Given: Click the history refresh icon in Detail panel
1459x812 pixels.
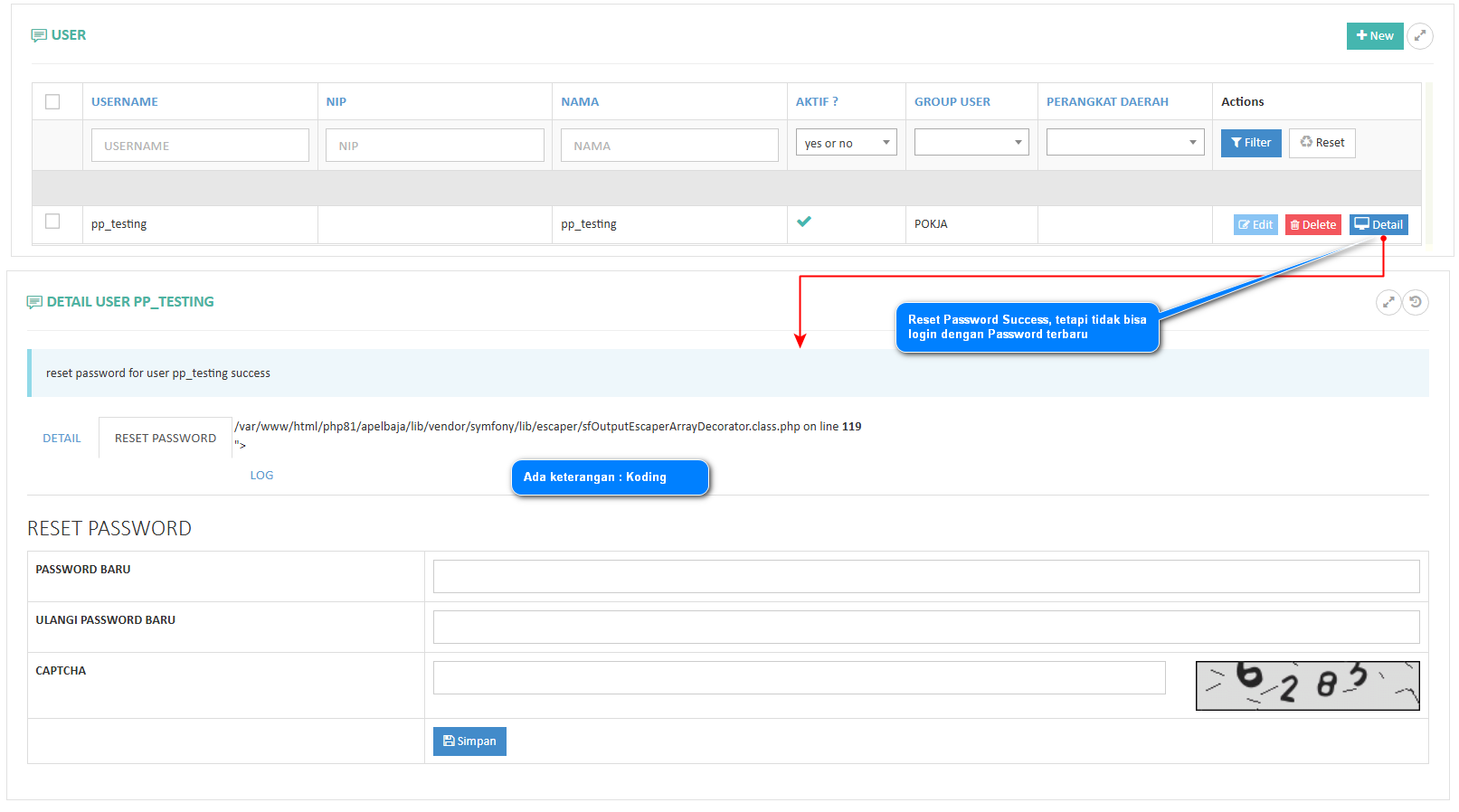Looking at the screenshot, I should [x=1416, y=302].
